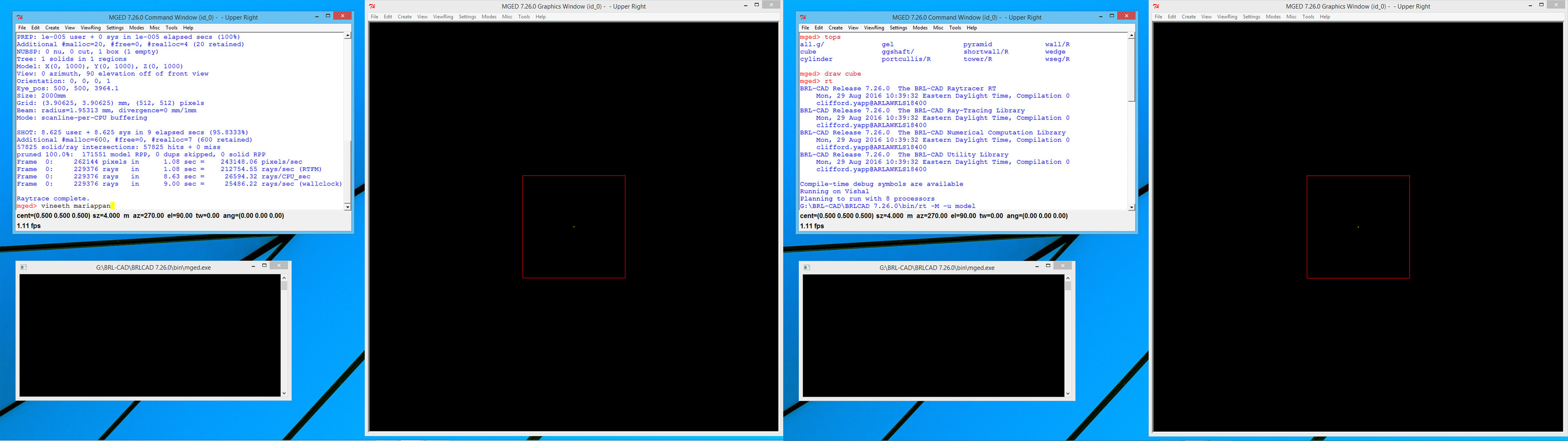Click 'cylinder' entry in tops listing

click(x=816, y=59)
